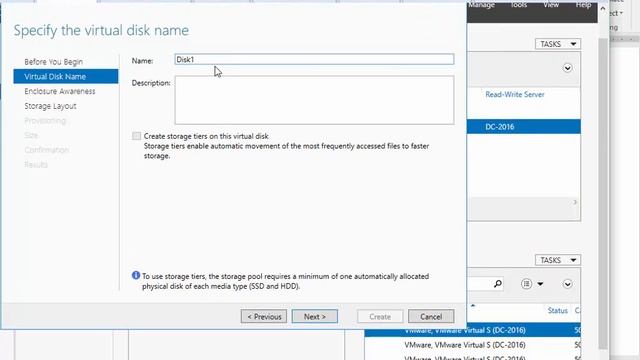Click the scroll up arrow in Server Manager

(x=603, y=8)
